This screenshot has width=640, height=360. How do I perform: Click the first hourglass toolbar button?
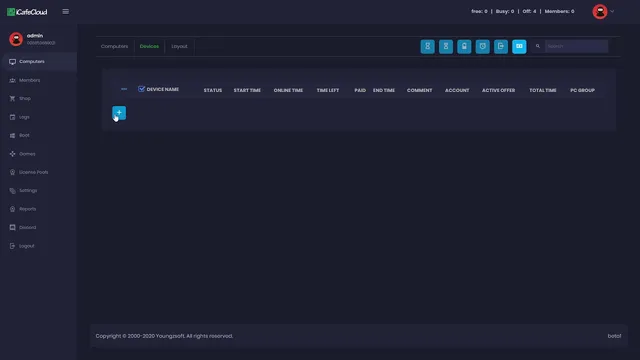(x=427, y=47)
